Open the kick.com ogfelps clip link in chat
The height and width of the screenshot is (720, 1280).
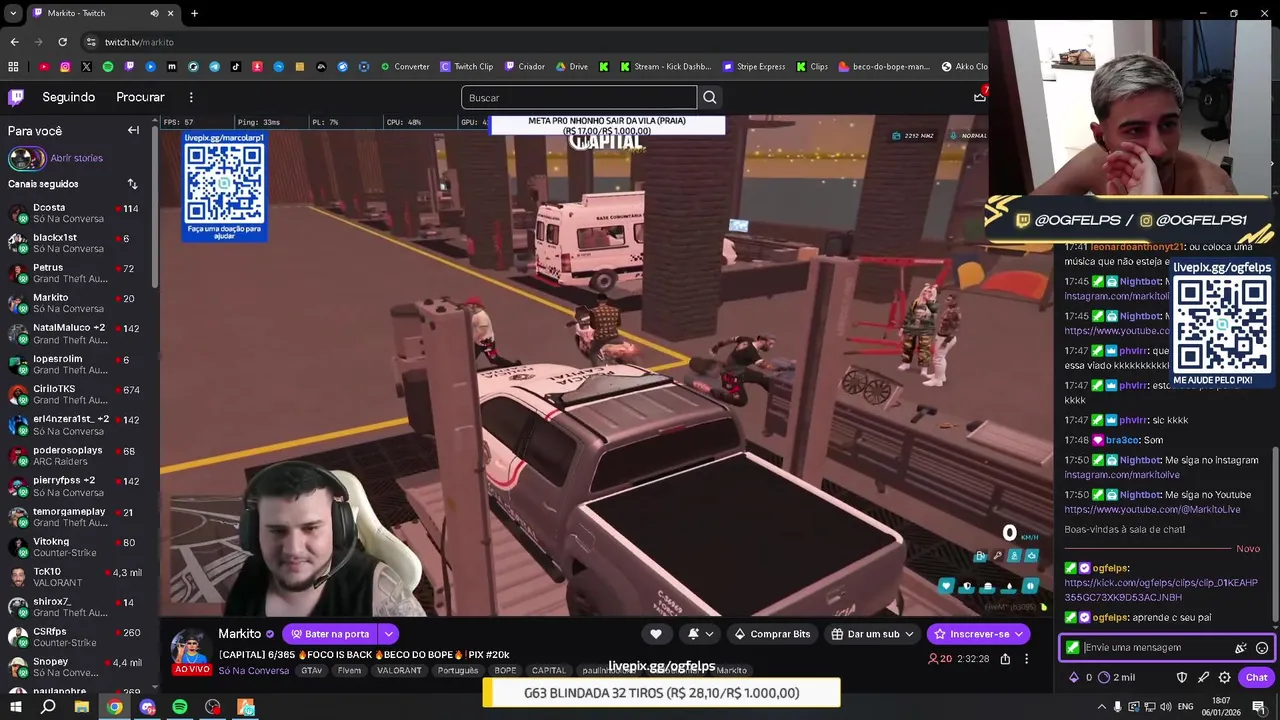(1161, 590)
